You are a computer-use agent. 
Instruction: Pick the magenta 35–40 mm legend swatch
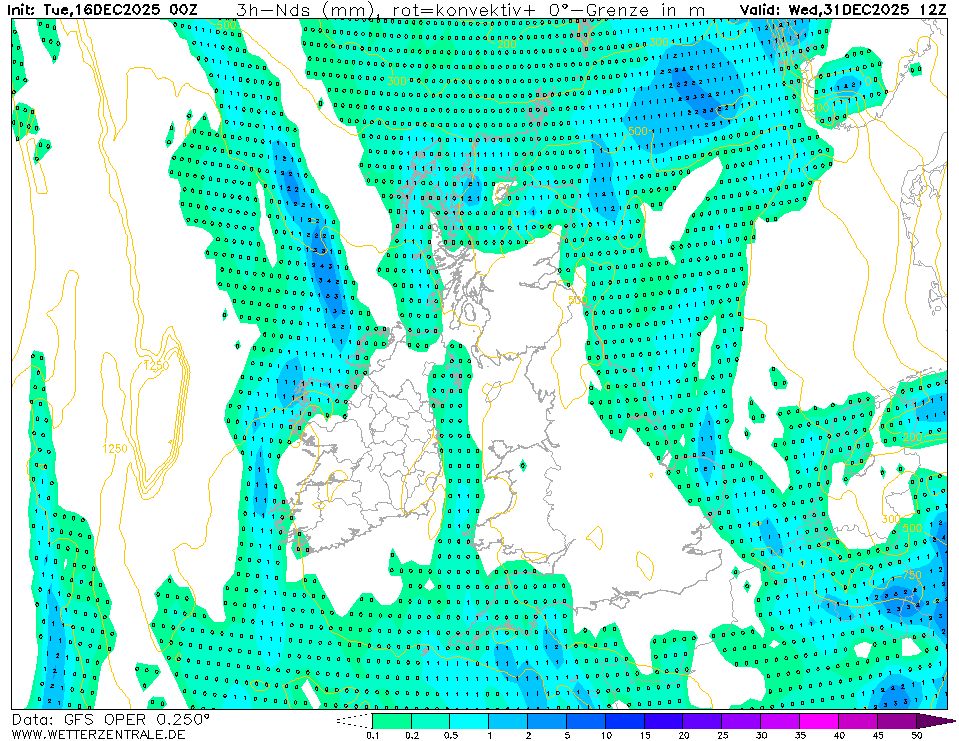[820, 720]
